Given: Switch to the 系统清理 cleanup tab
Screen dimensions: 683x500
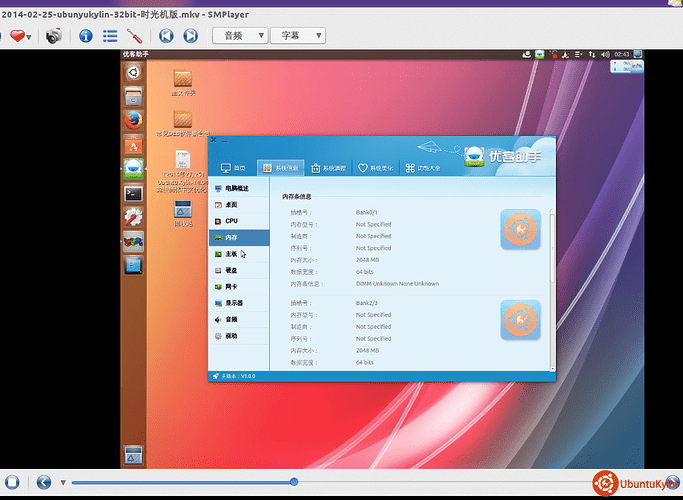Looking at the screenshot, I should (x=328, y=168).
